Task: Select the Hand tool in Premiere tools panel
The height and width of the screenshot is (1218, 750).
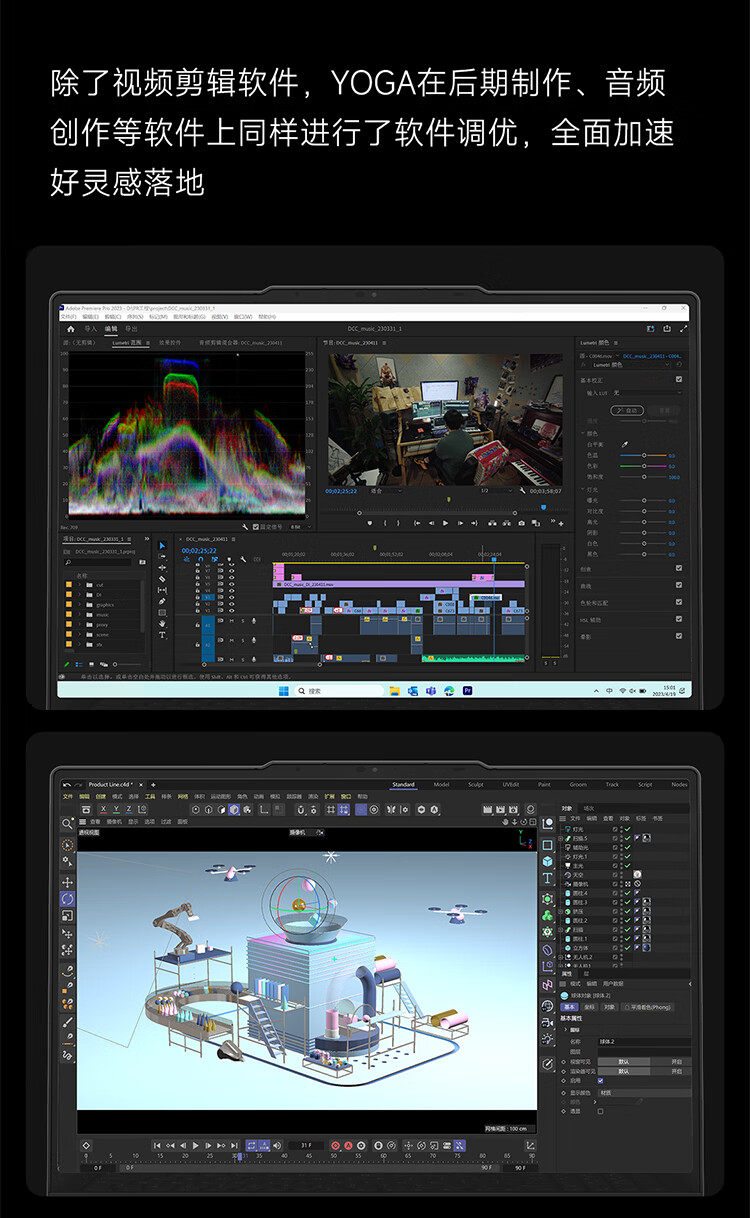Action: [x=162, y=623]
